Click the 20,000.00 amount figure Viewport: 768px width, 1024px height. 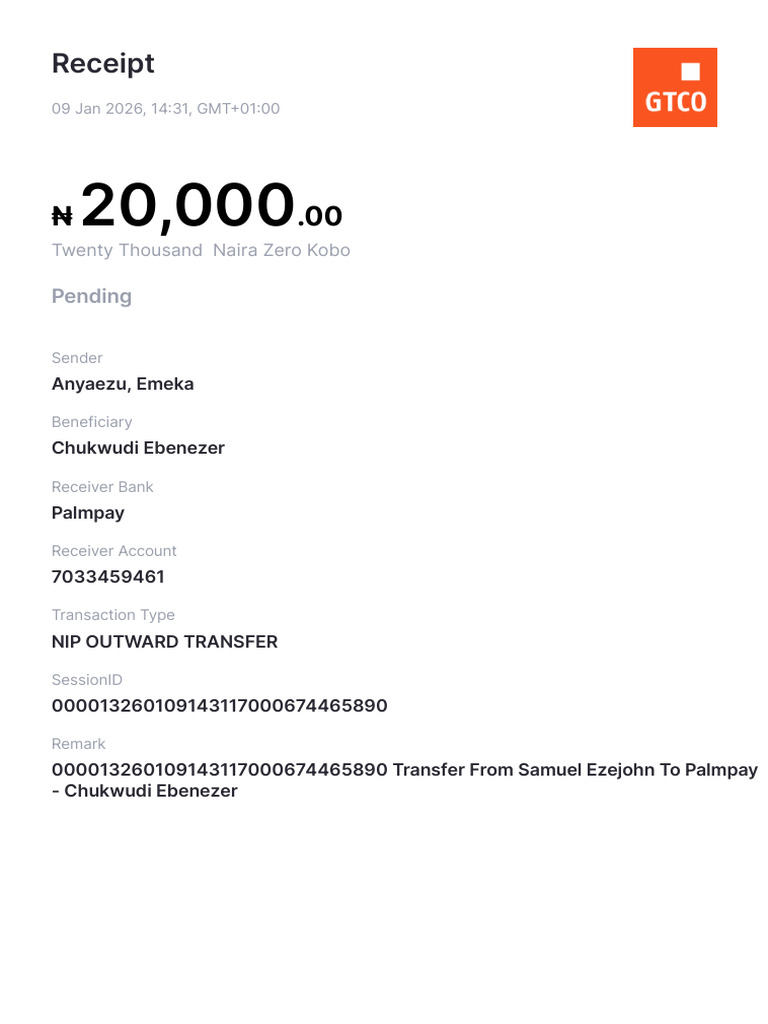coord(211,206)
